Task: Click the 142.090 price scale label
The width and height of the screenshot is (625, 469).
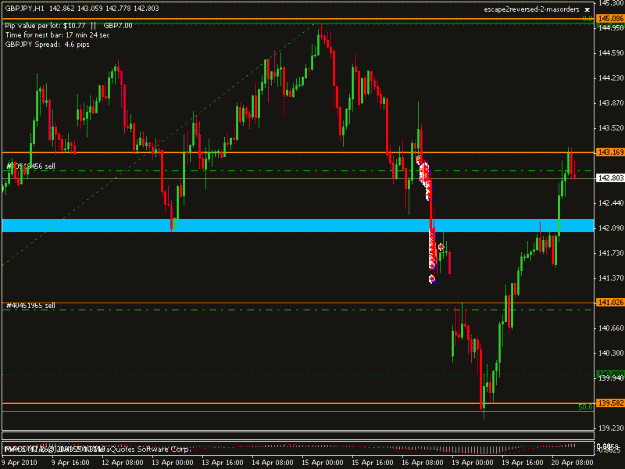Action: (x=610, y=228)
